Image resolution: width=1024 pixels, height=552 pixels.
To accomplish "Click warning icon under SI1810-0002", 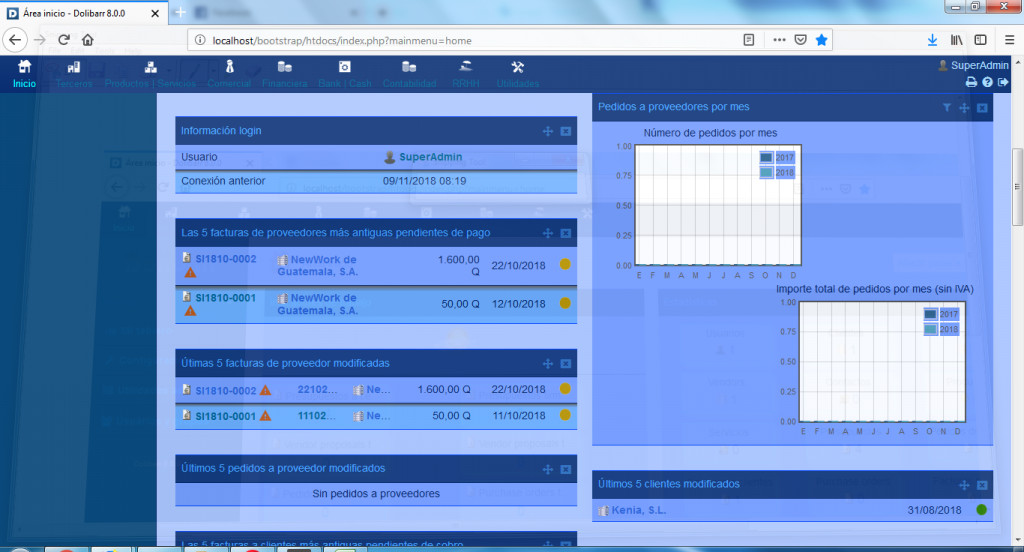I will tap(190, 272).
